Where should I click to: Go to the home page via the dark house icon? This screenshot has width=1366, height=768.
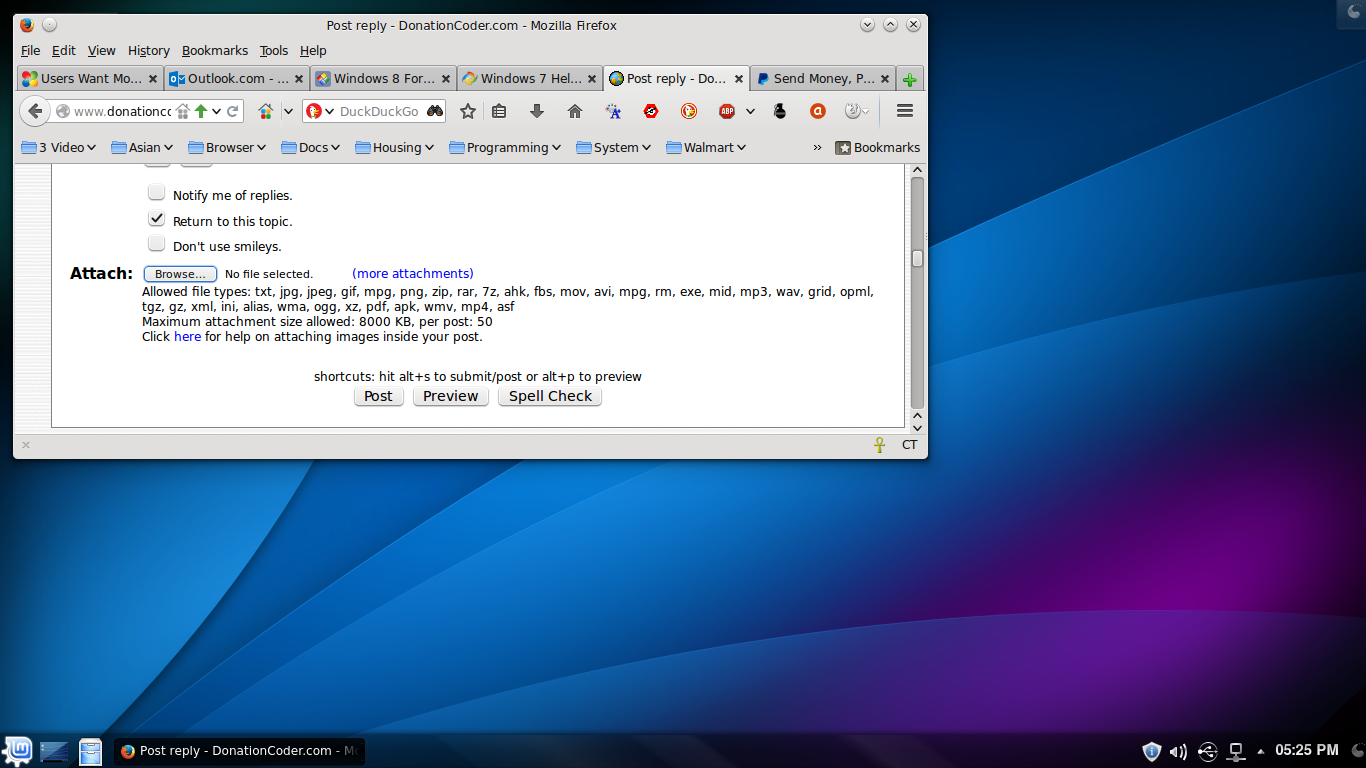[575, 111]
